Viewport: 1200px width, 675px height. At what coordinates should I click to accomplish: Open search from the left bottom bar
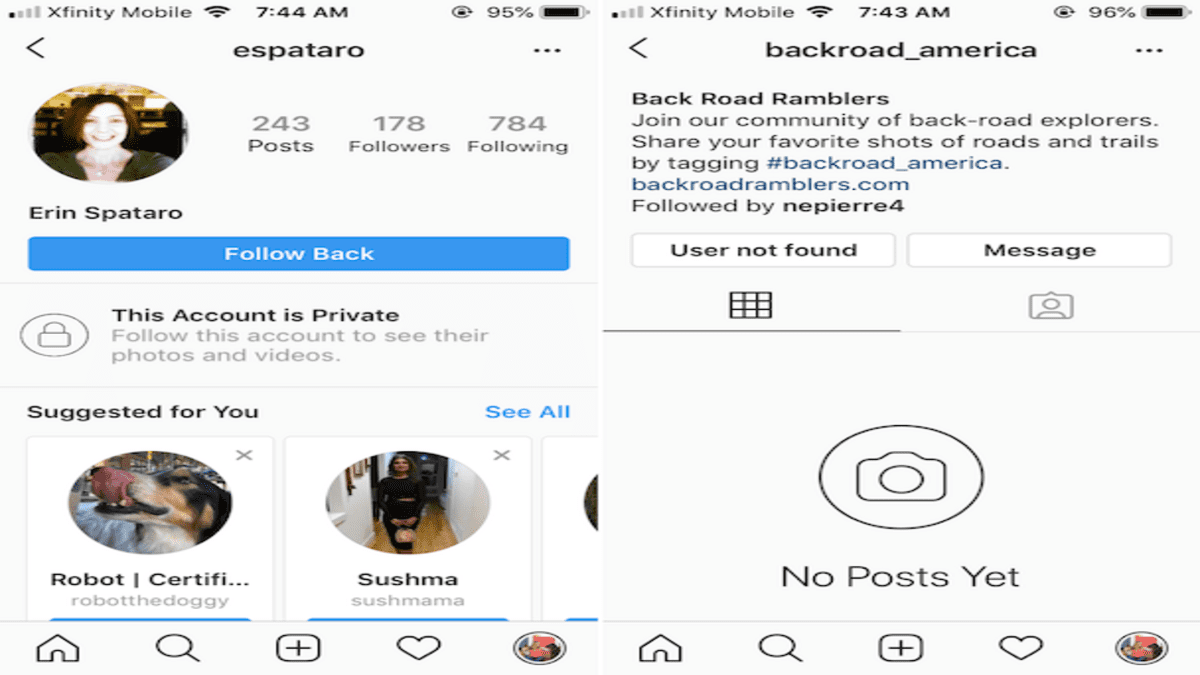click(x=178, y=648)
